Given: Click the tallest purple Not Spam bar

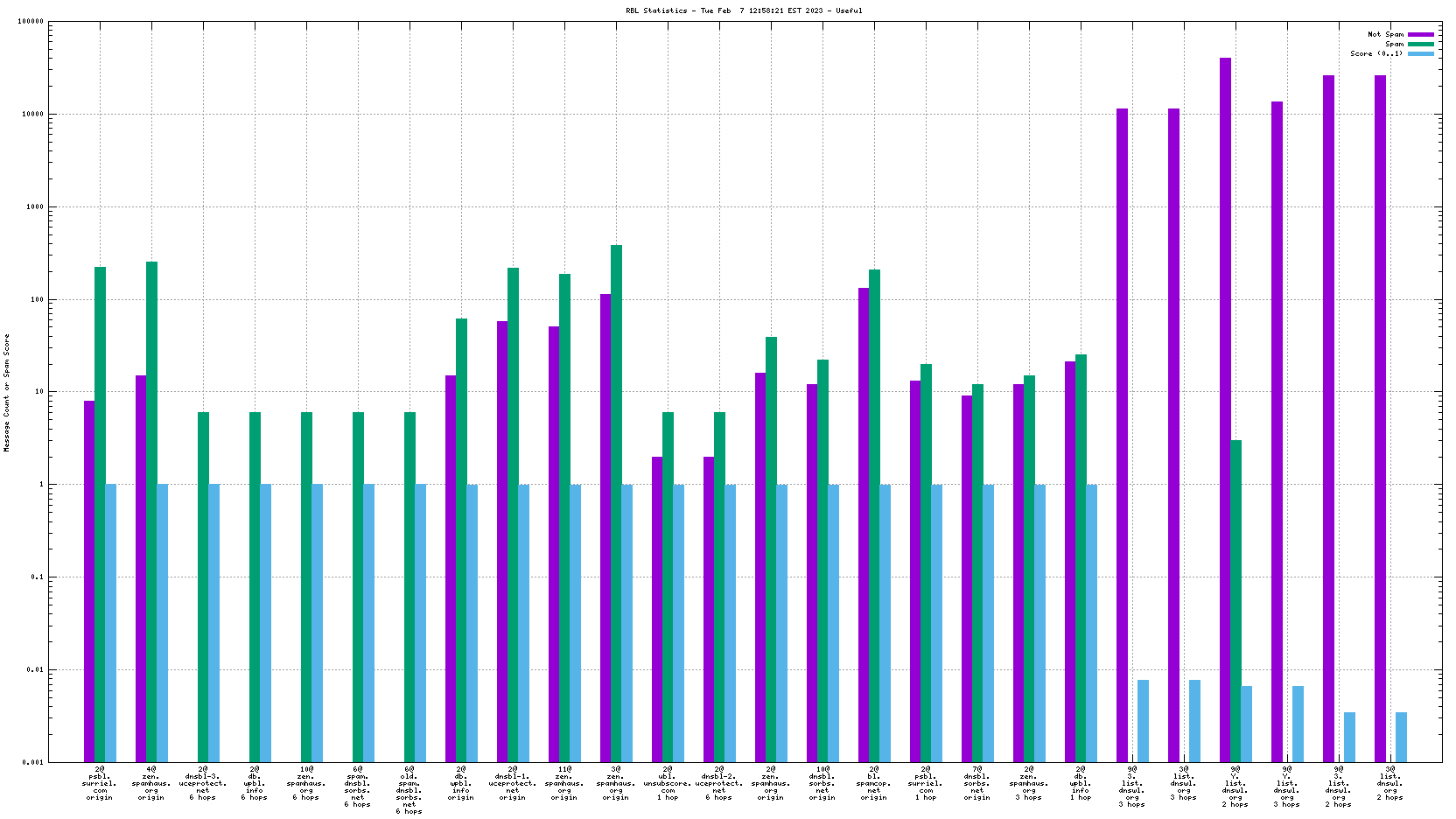Looking at the screenshot, I should [1225, 409].
